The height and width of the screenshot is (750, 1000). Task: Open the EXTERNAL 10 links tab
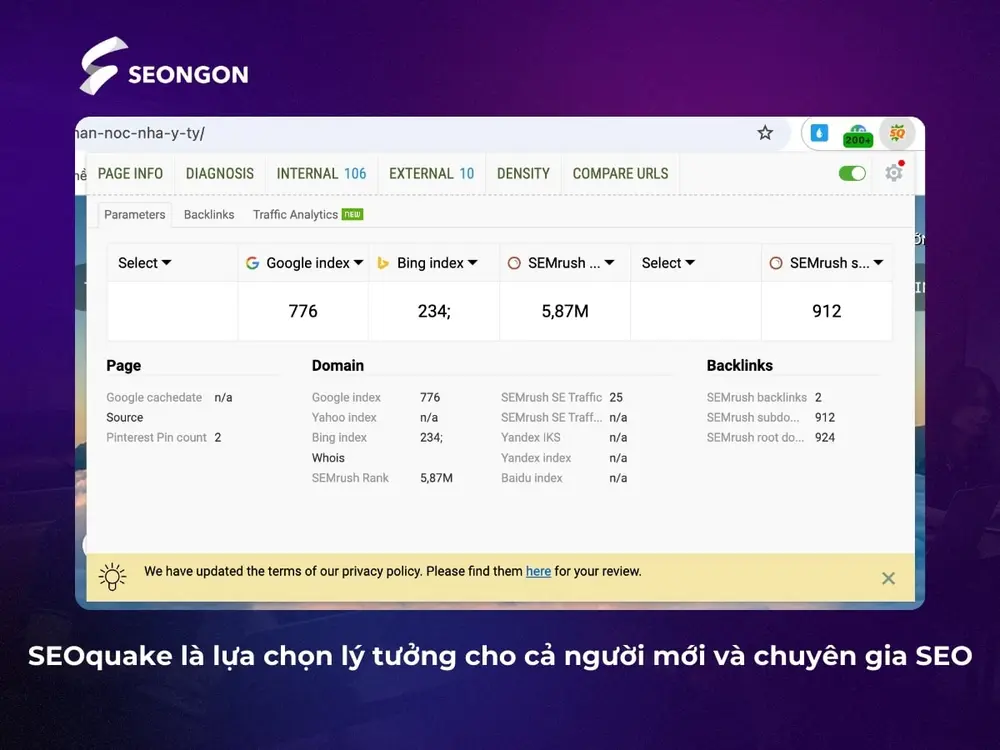[432, 173]
